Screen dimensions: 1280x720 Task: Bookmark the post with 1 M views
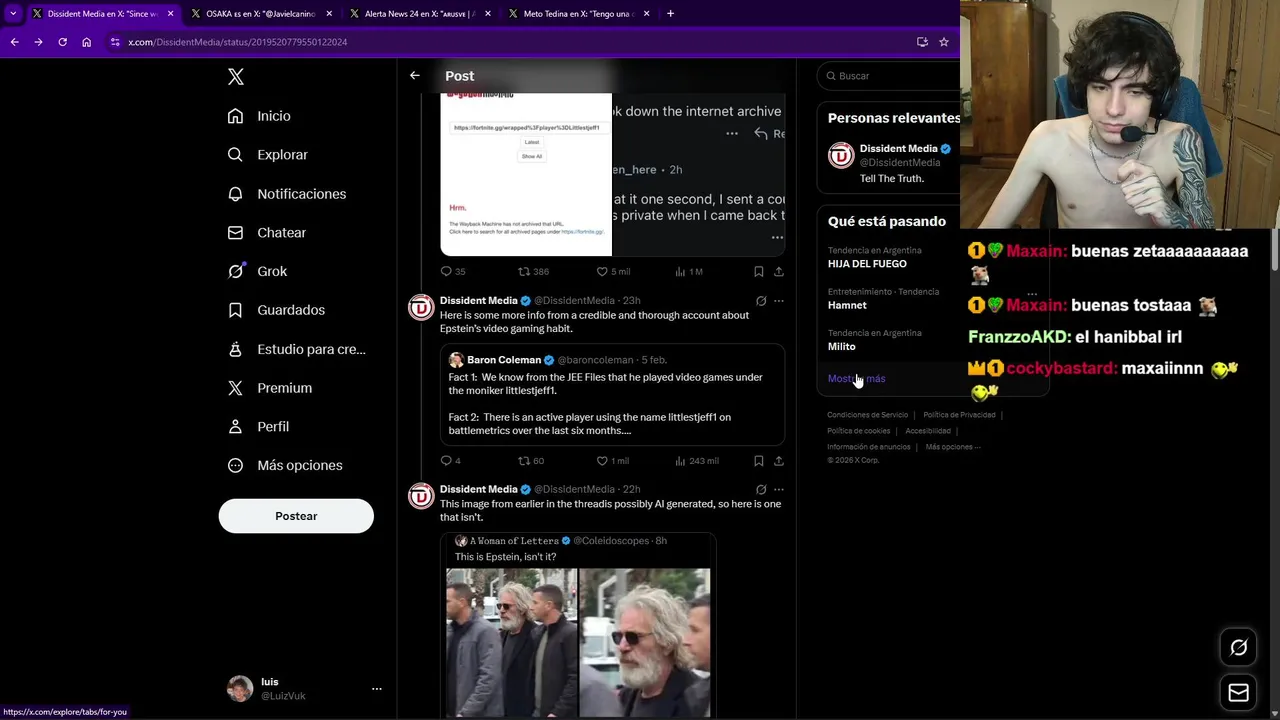758,271
